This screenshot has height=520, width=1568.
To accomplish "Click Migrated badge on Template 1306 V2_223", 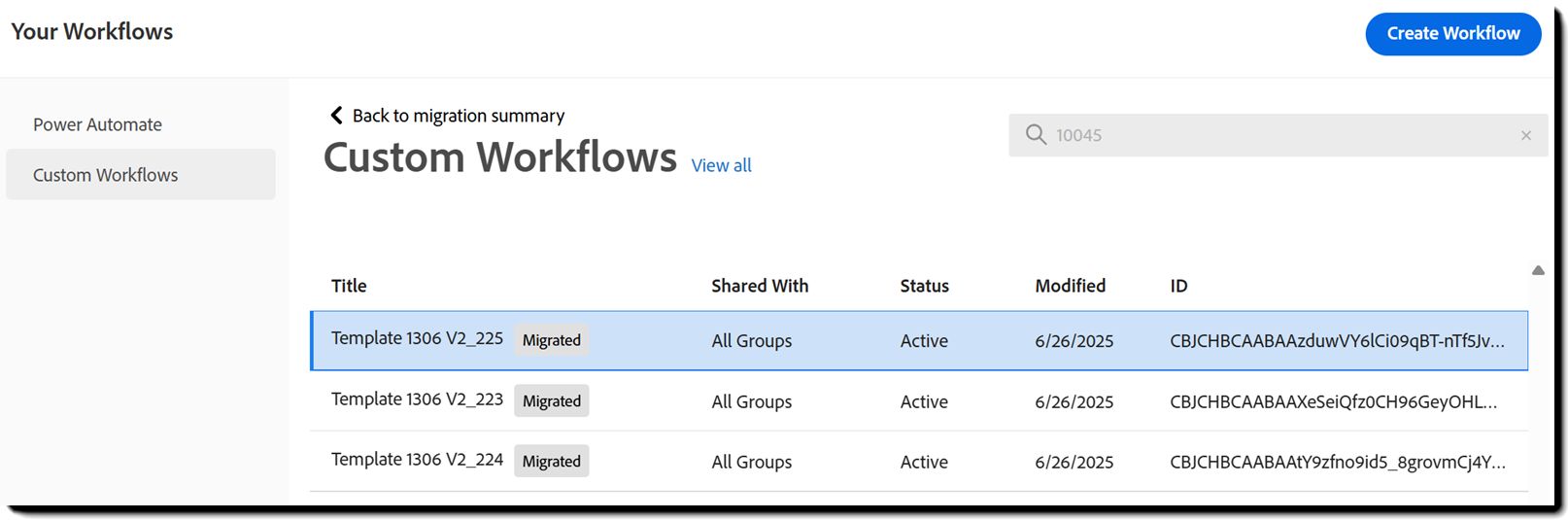I will point(551,400).
